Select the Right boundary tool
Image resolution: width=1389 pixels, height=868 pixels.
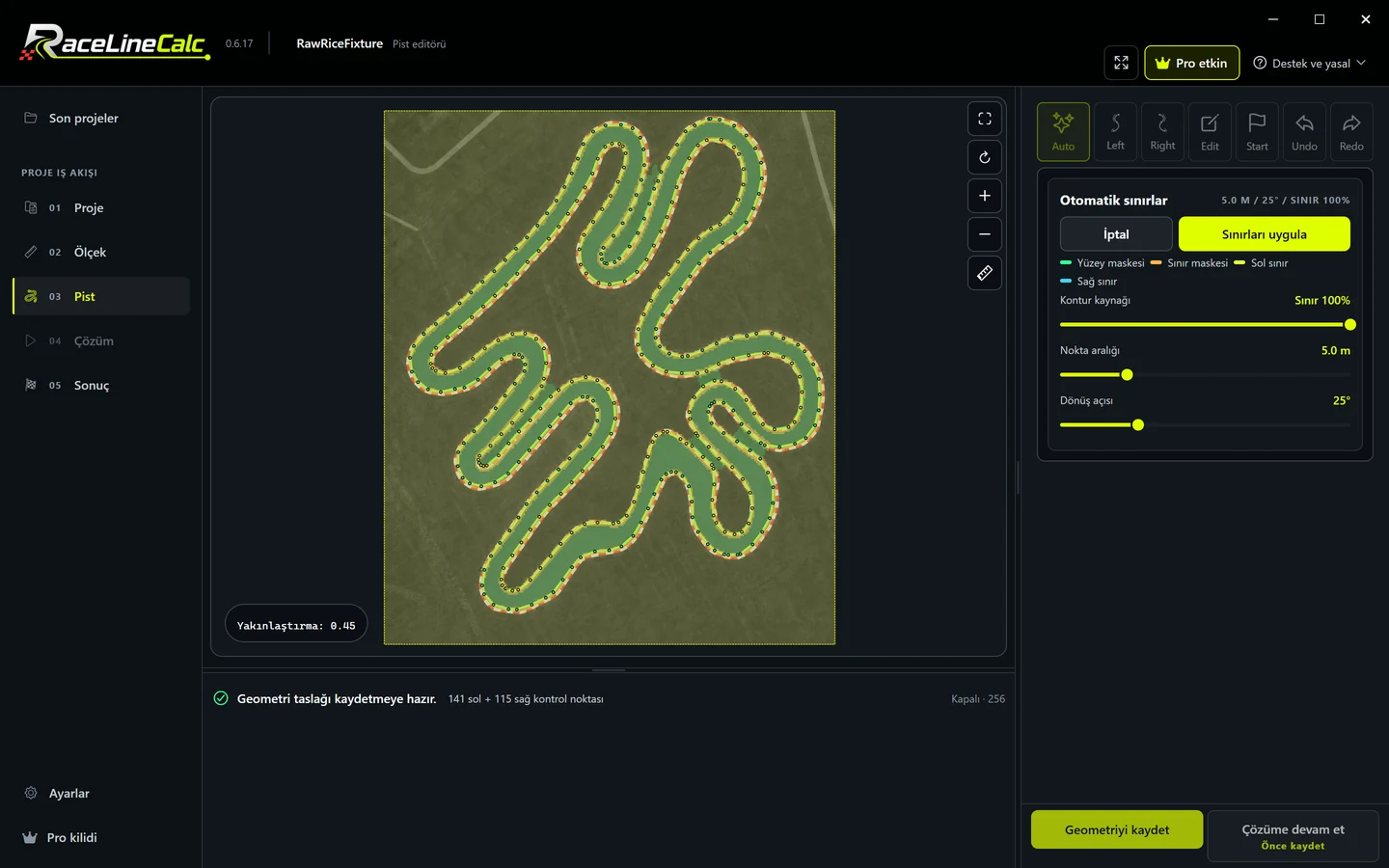pyautogui.click(x=1162, y=131)
